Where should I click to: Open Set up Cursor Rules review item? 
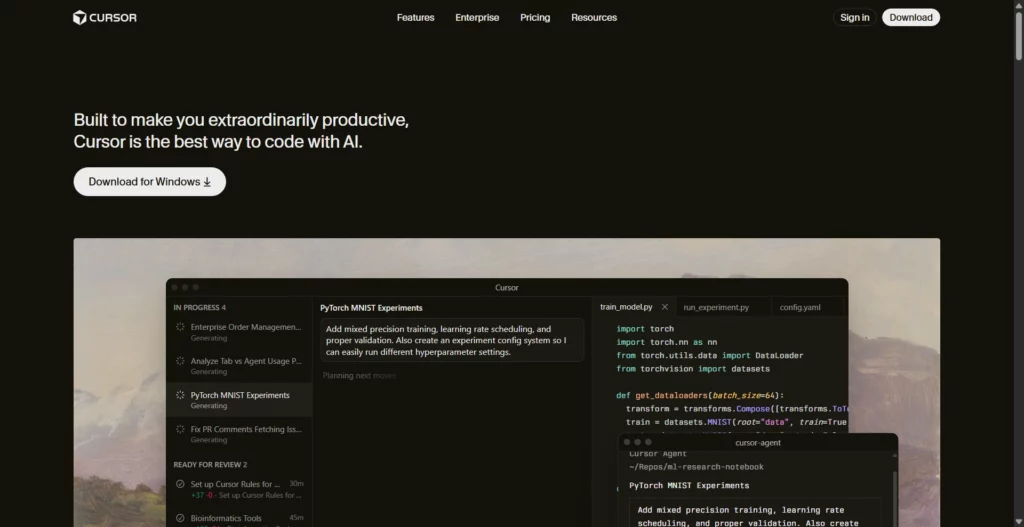click(x=239, y=489)
